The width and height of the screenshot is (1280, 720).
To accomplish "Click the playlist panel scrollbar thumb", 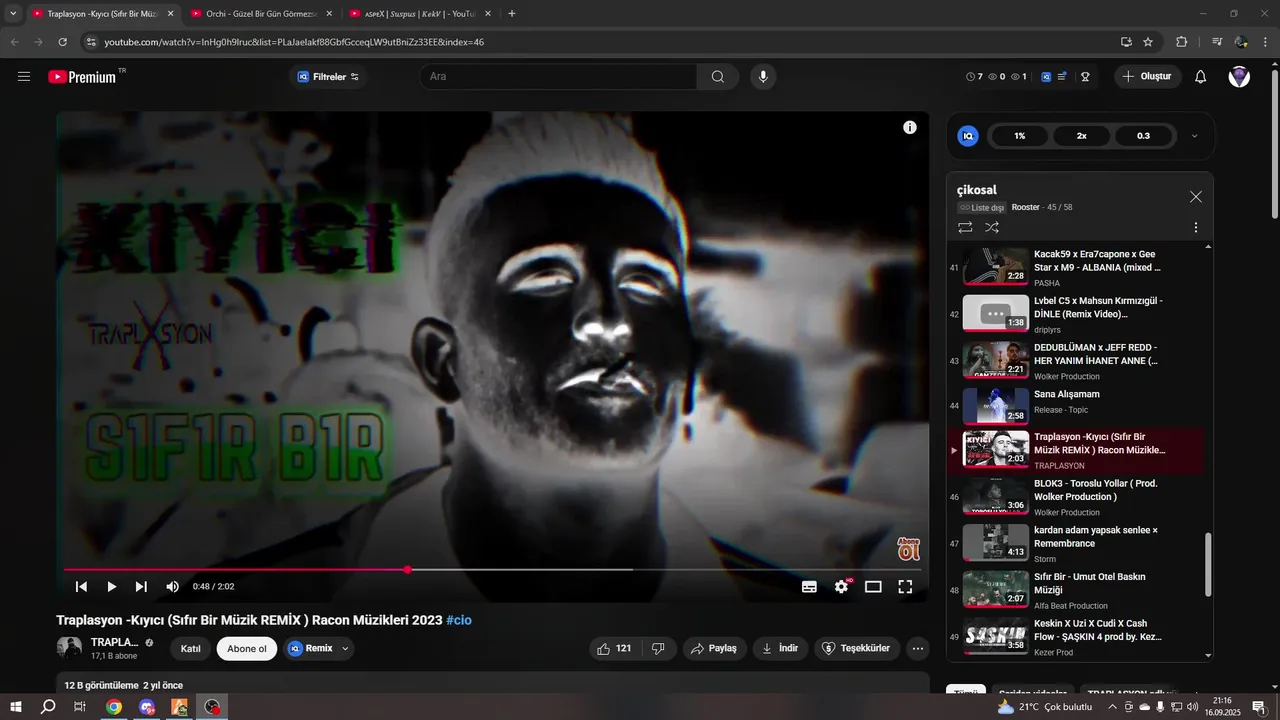I will point(1208,565).
